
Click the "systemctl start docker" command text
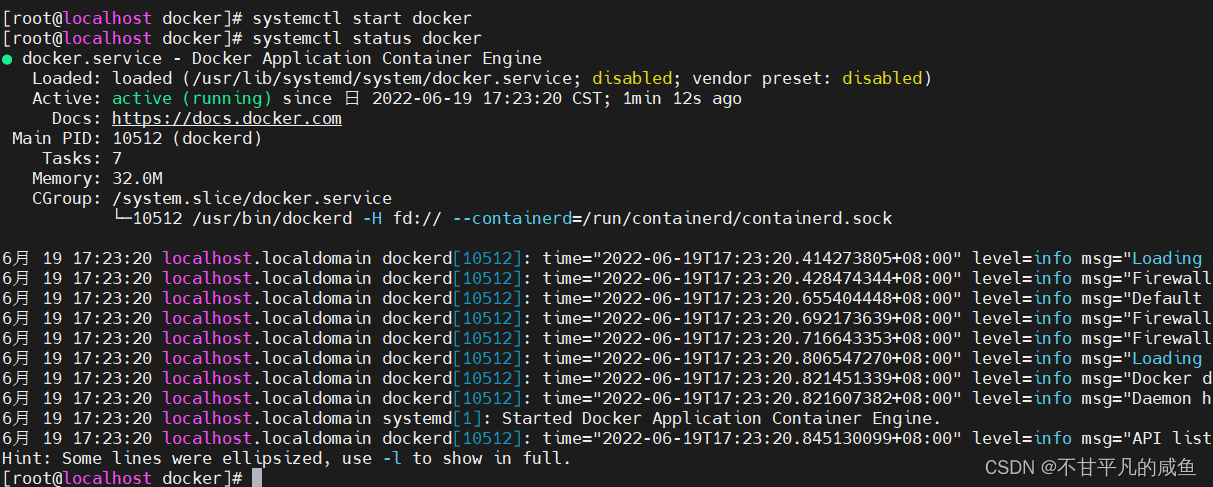point(362,18)
